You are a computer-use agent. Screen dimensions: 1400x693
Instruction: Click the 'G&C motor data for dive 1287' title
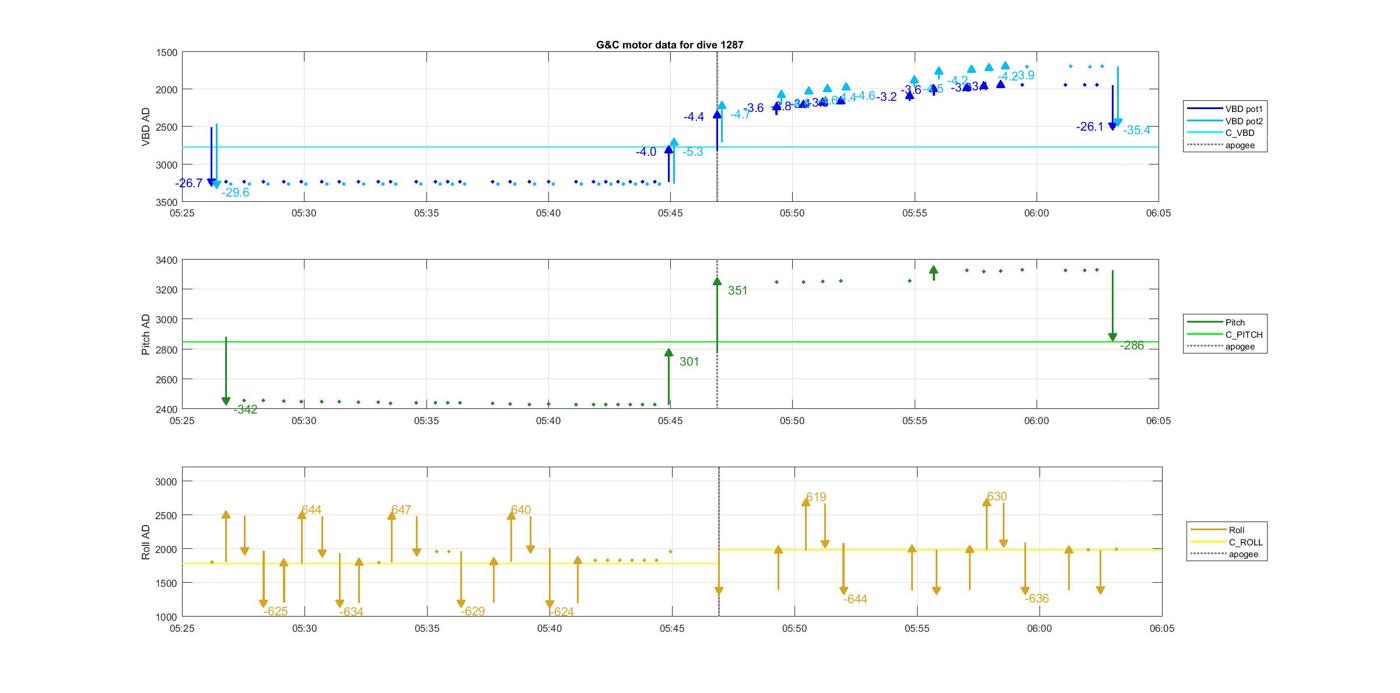point(669,45)
